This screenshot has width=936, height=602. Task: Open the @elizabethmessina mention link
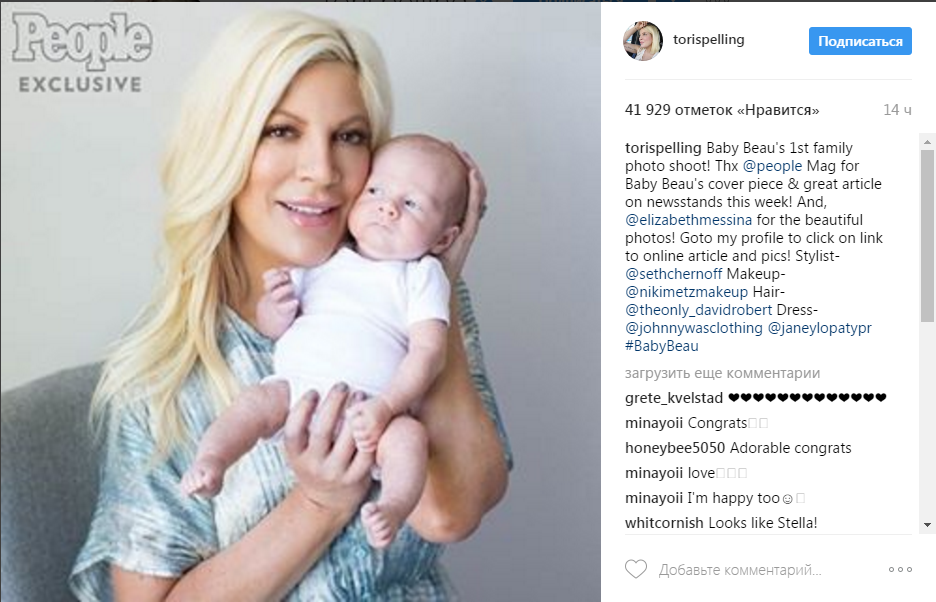(688, 220)
